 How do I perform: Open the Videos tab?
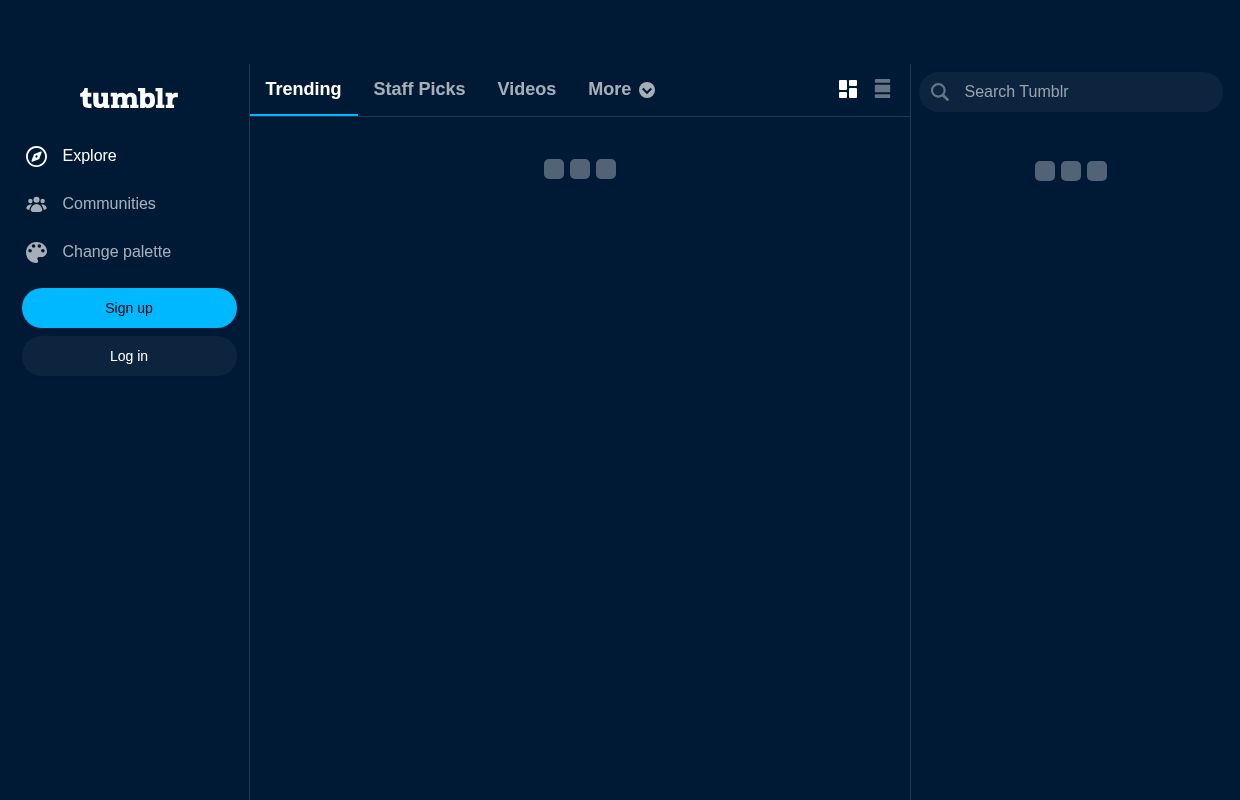526,89
